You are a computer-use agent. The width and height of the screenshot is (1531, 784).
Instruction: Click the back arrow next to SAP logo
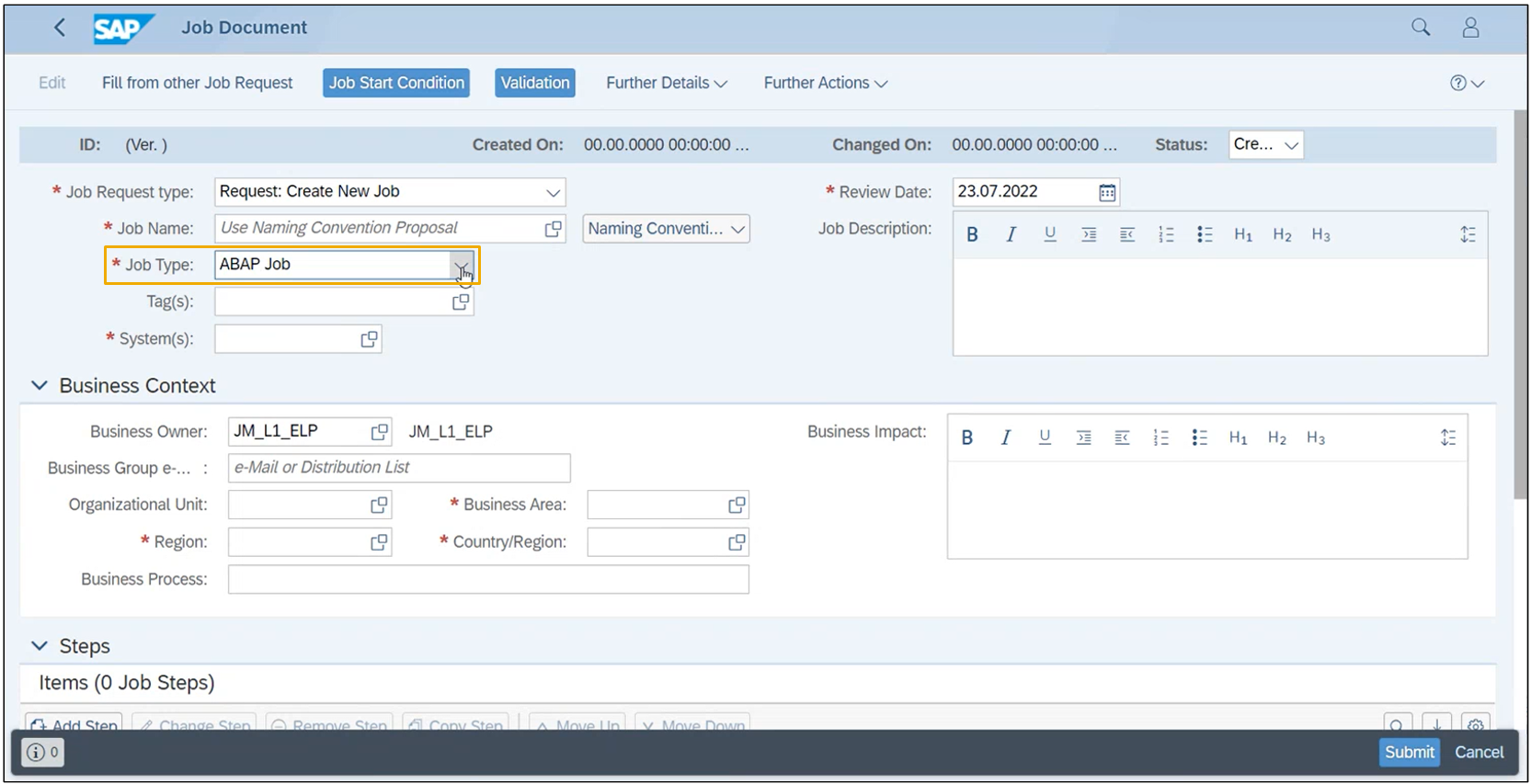[x=60, y=28]
